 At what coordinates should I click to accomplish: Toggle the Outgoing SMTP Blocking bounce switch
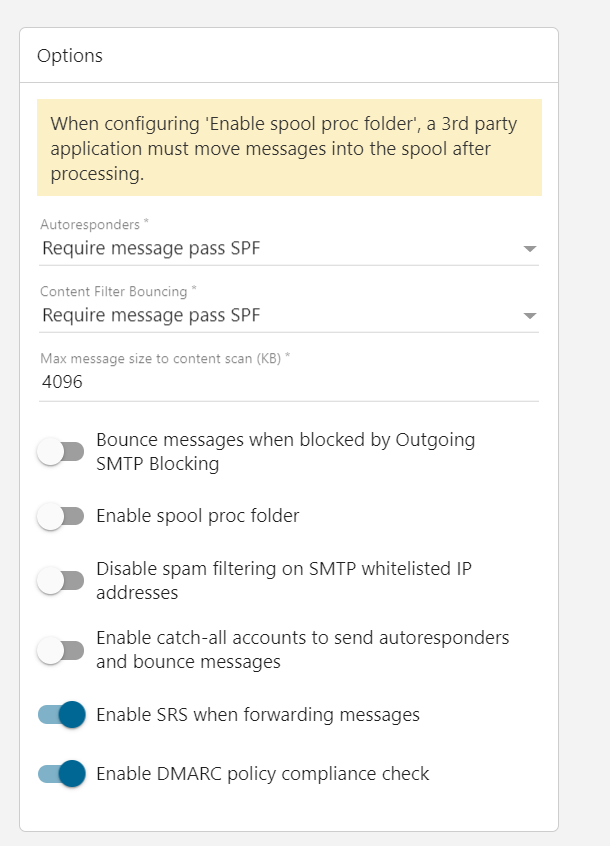pos(60,452)
